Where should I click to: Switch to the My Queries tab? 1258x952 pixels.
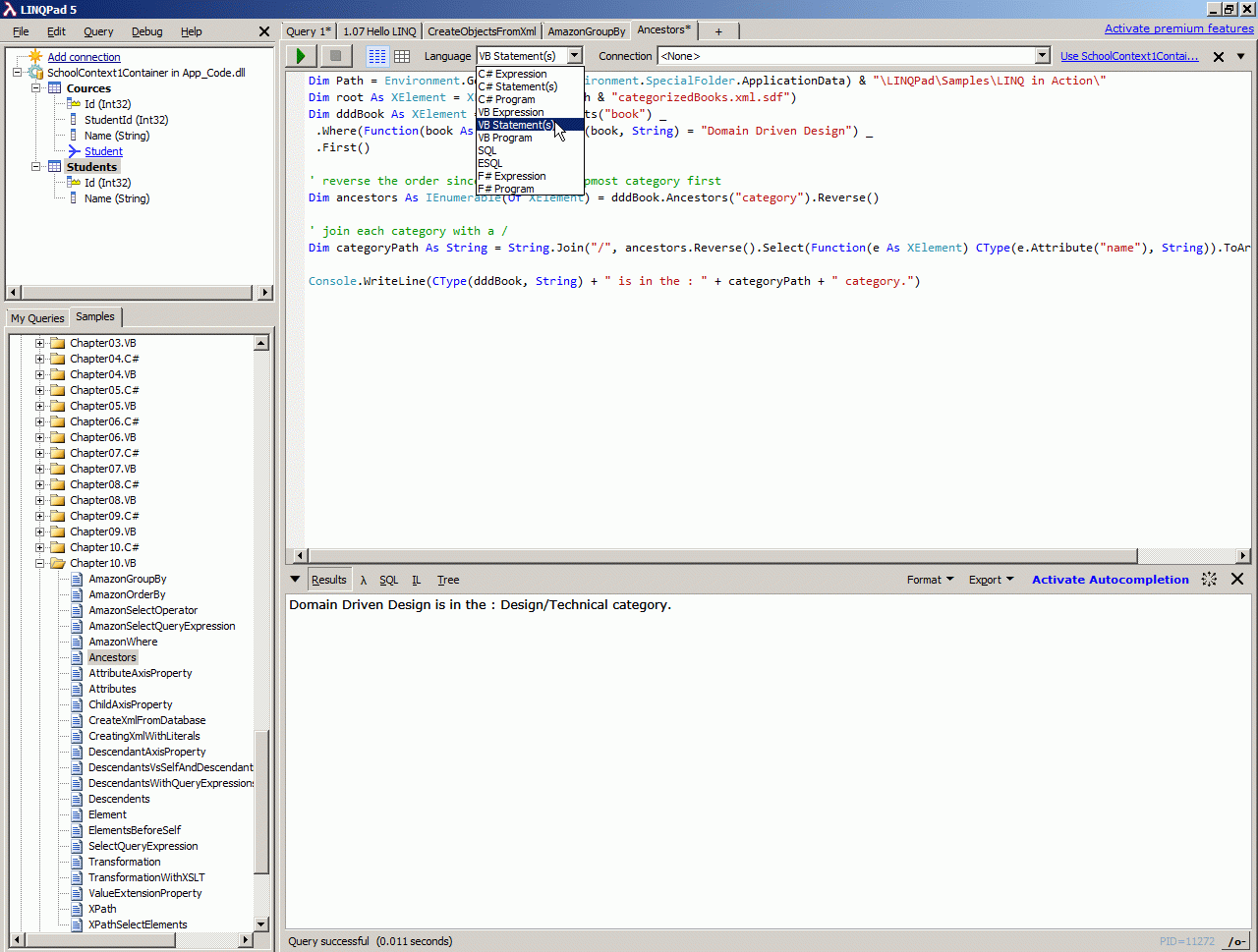coord(37,317)
